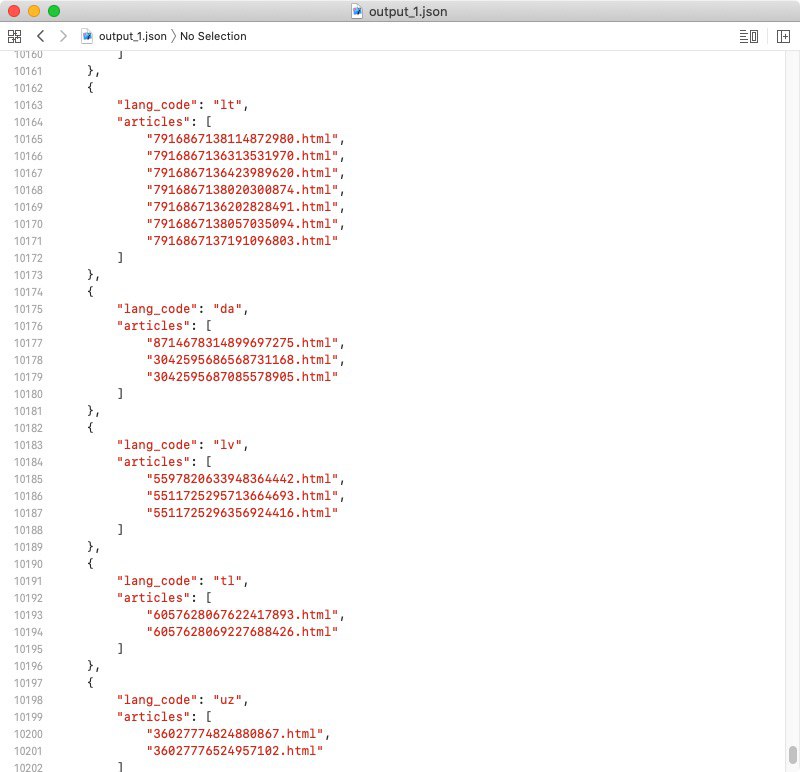Click entry 6057628067622417893.html

tap(242, 615)
